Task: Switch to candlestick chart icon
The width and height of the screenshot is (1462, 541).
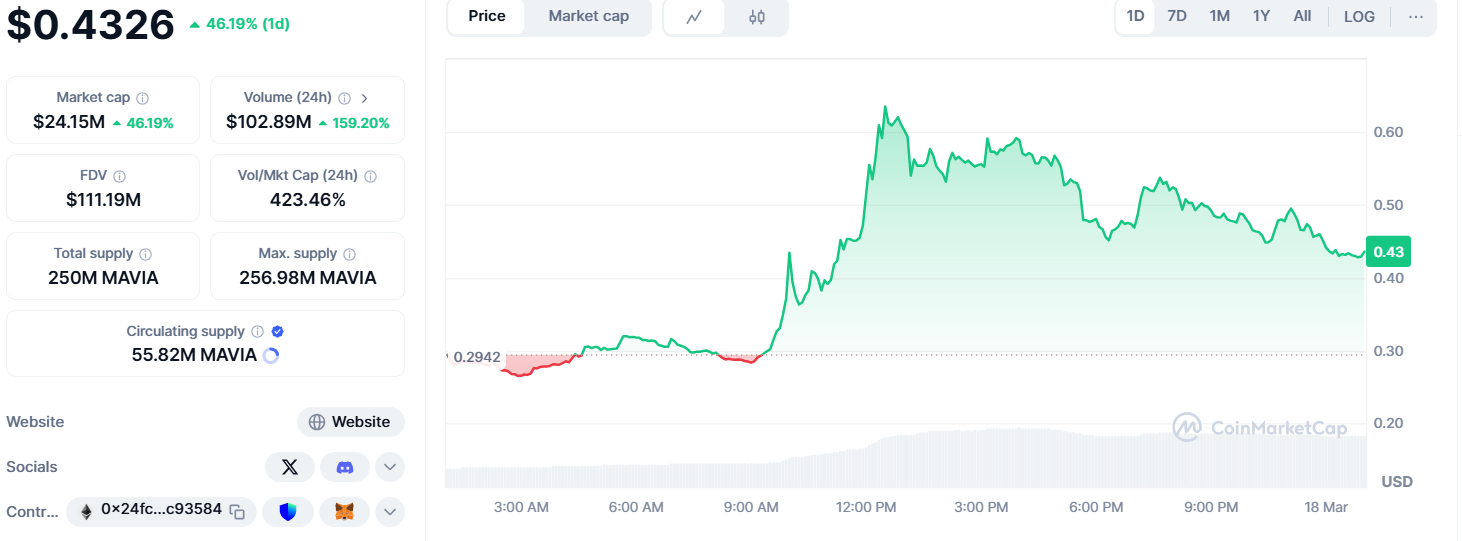Action: coord(757,17)
